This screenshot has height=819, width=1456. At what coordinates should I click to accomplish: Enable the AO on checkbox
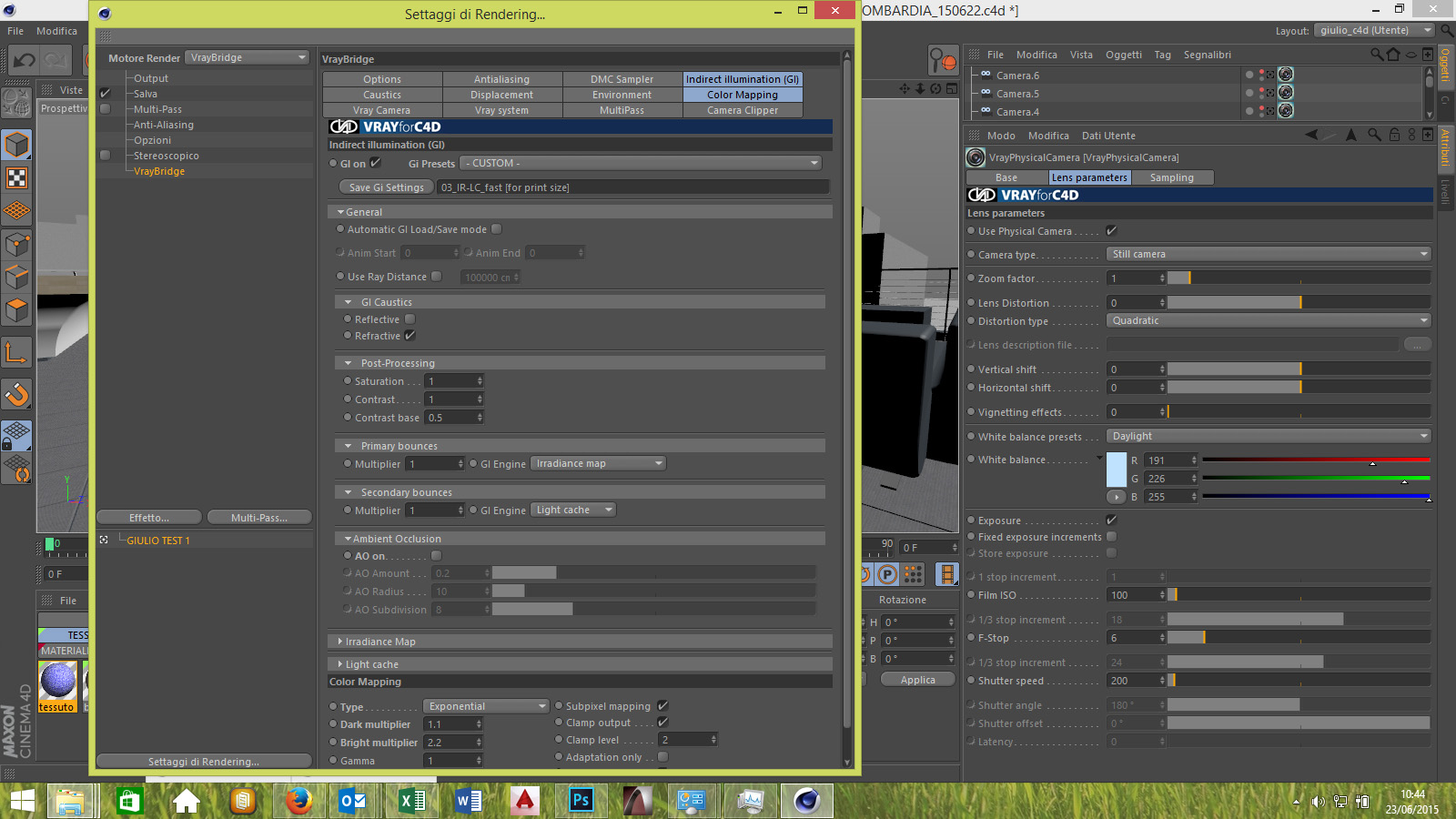pos(437,556)
